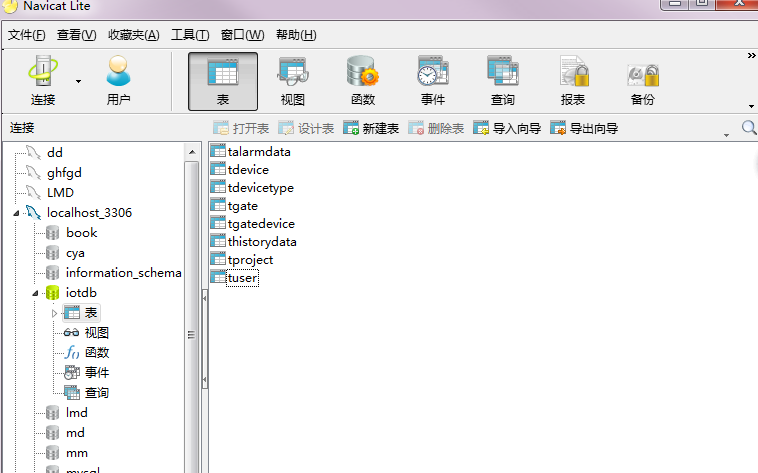
Task: Click the upper splitter collapse arrow
Action: coord(204,298)
